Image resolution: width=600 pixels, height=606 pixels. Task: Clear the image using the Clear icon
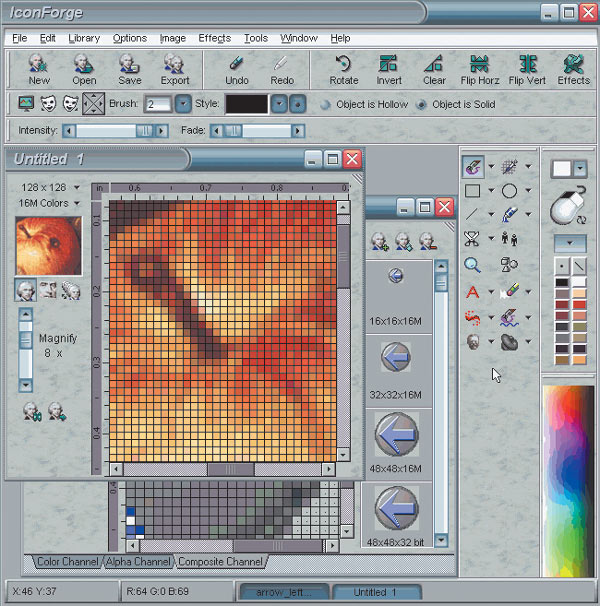coord(434,69)
